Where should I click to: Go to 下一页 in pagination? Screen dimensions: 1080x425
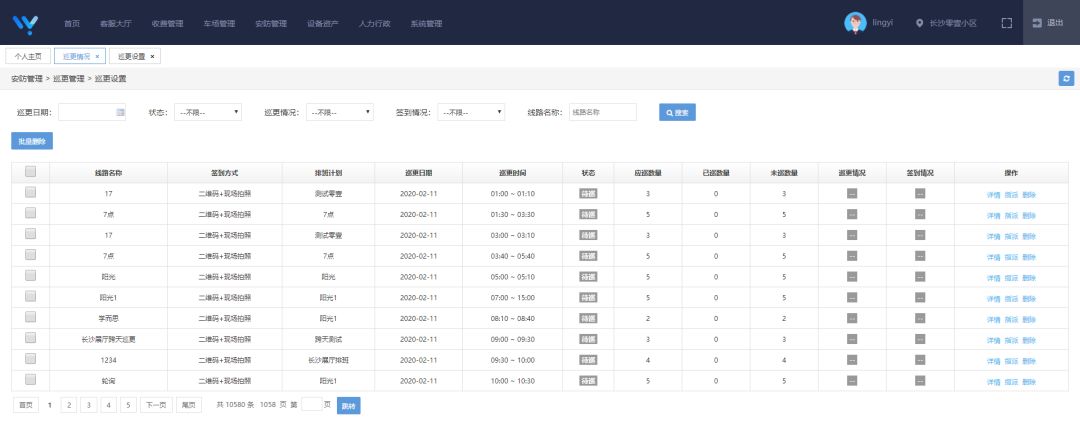(156, 406)
